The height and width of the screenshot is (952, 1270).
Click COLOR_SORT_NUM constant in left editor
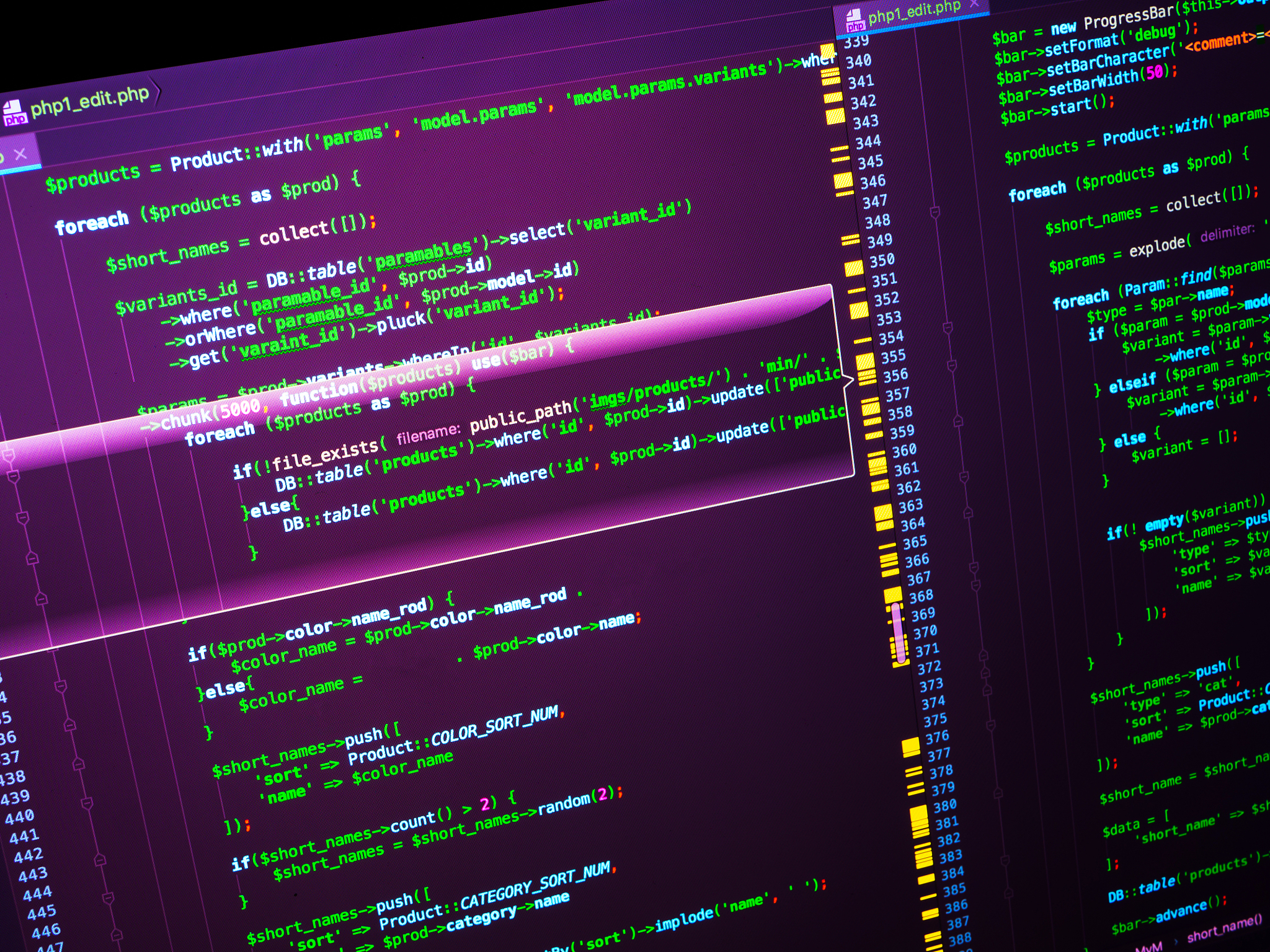tap(495, 726)
